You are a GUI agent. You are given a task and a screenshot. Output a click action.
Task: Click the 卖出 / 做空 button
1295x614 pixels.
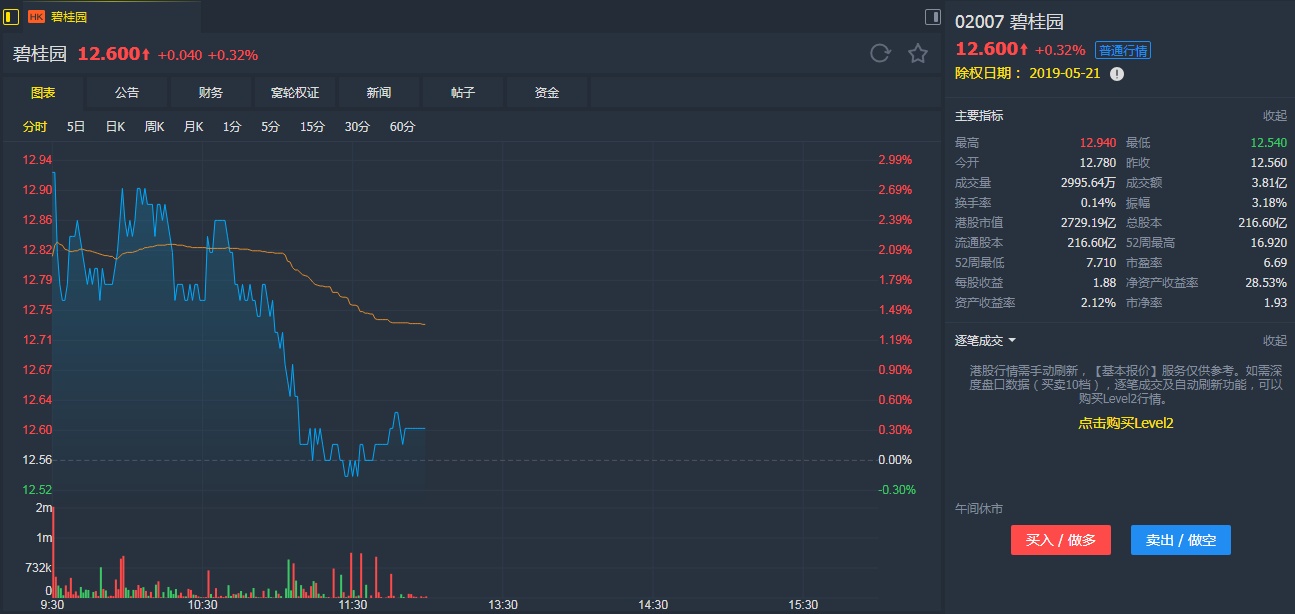click(1181, 540)
